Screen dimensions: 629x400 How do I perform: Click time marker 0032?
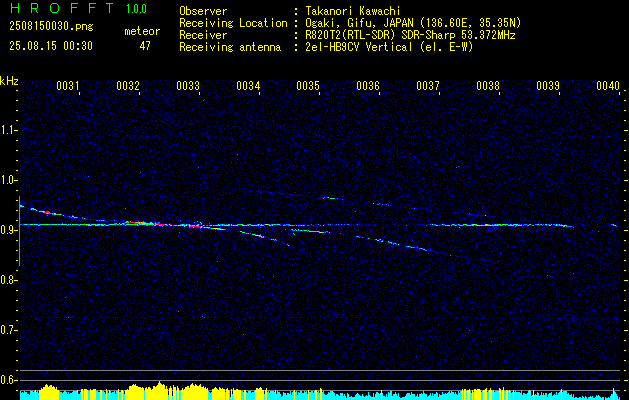pyautogui.click(x=128, y=85)
